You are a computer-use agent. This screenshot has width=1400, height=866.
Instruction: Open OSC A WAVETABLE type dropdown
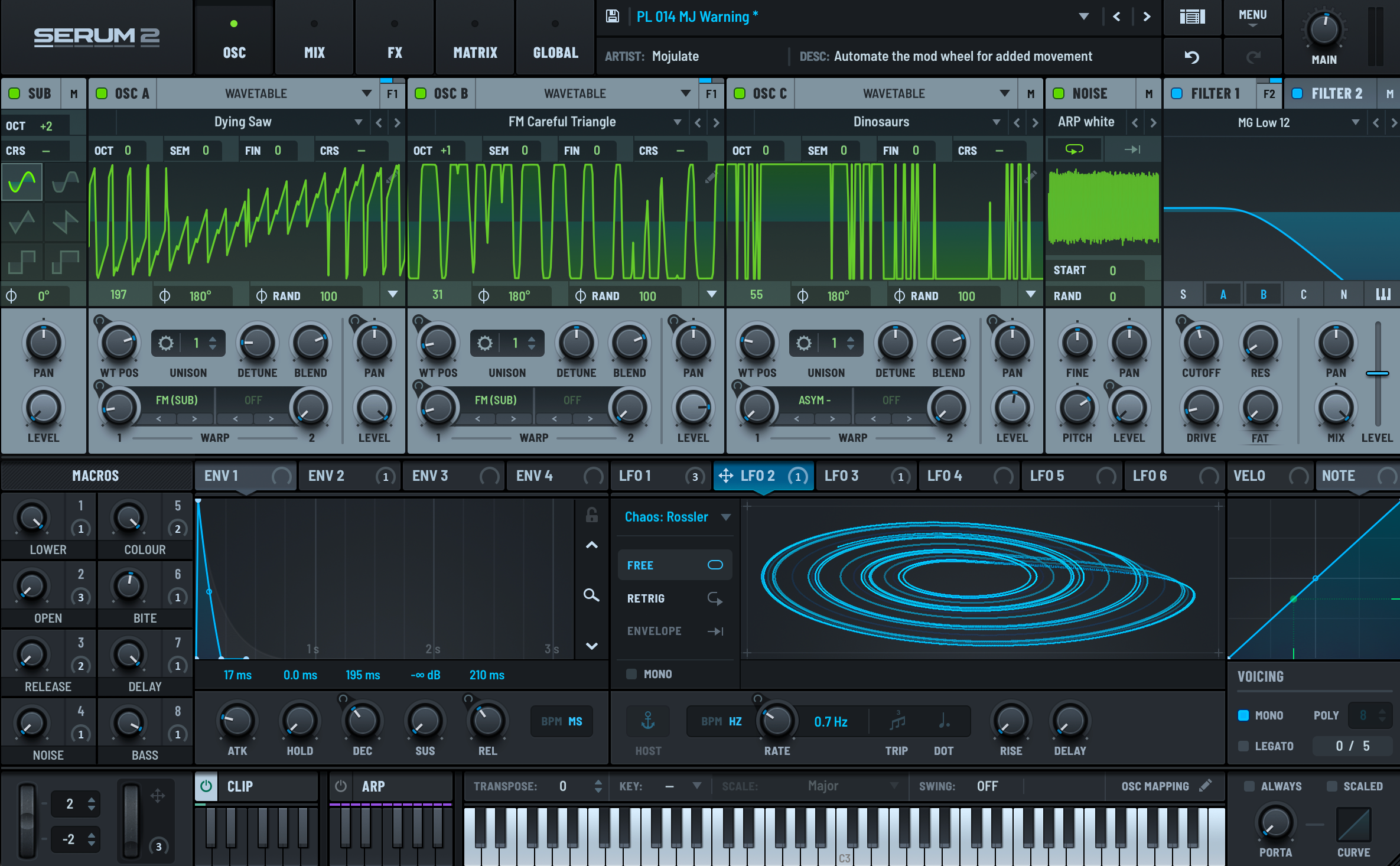tap(367, 93)
